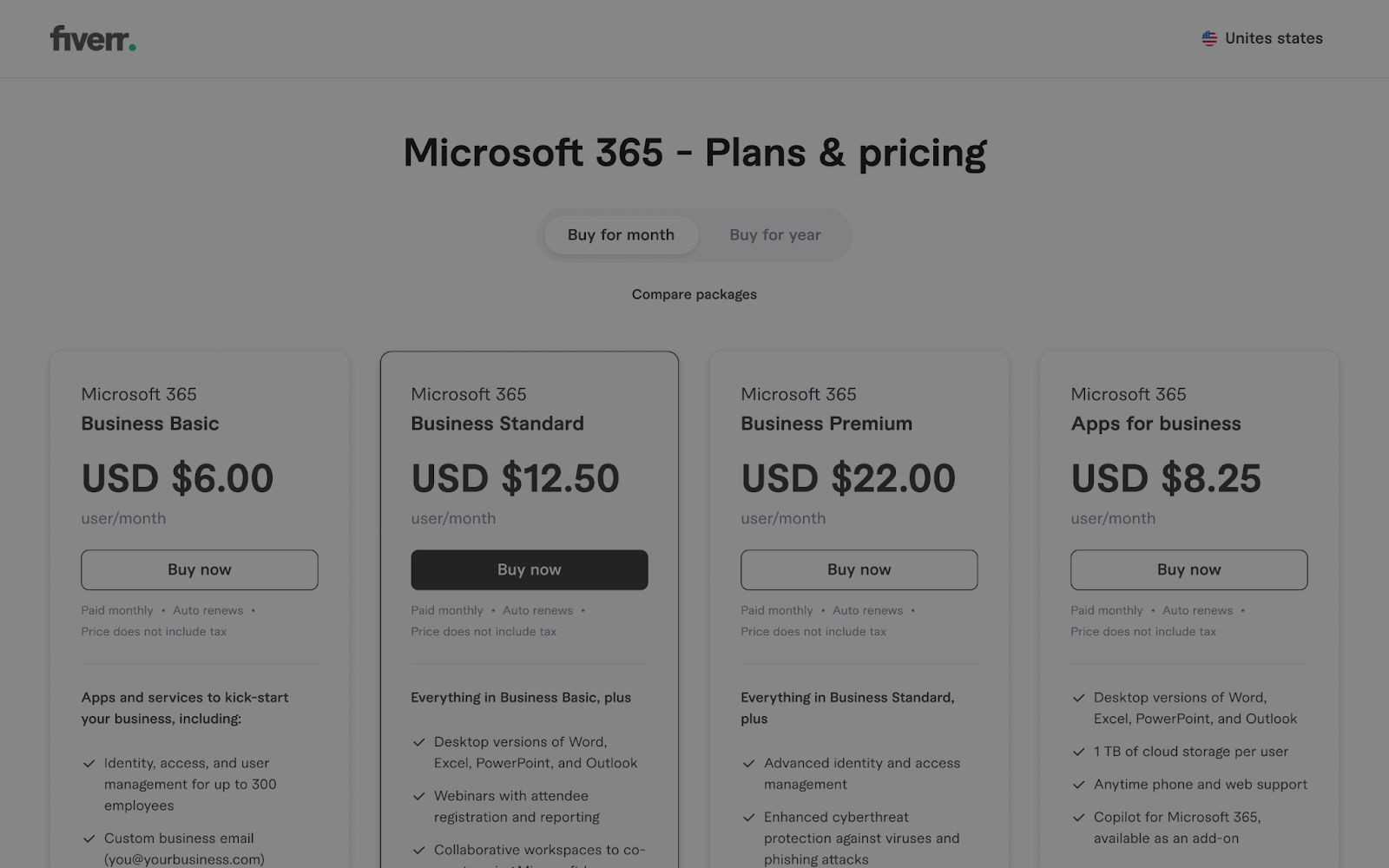The width and height of the screenshot is (1389, 868).
Task: Click checkmark beside Anytime phone and web support
Action: coord(1078,785)
